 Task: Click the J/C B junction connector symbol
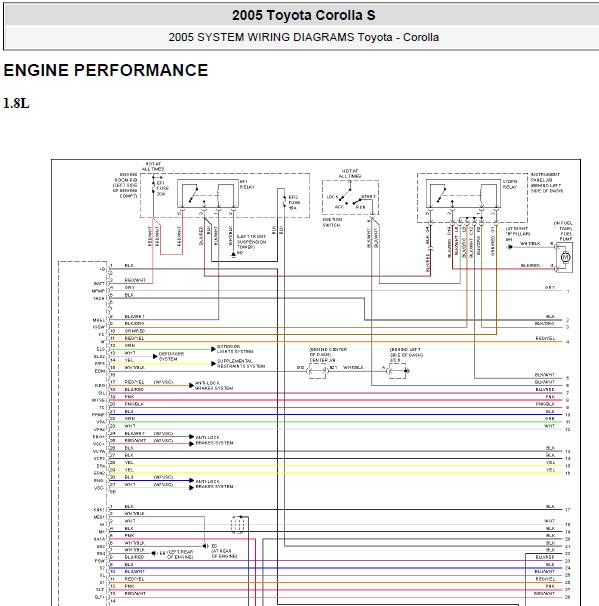click(398, 371)
